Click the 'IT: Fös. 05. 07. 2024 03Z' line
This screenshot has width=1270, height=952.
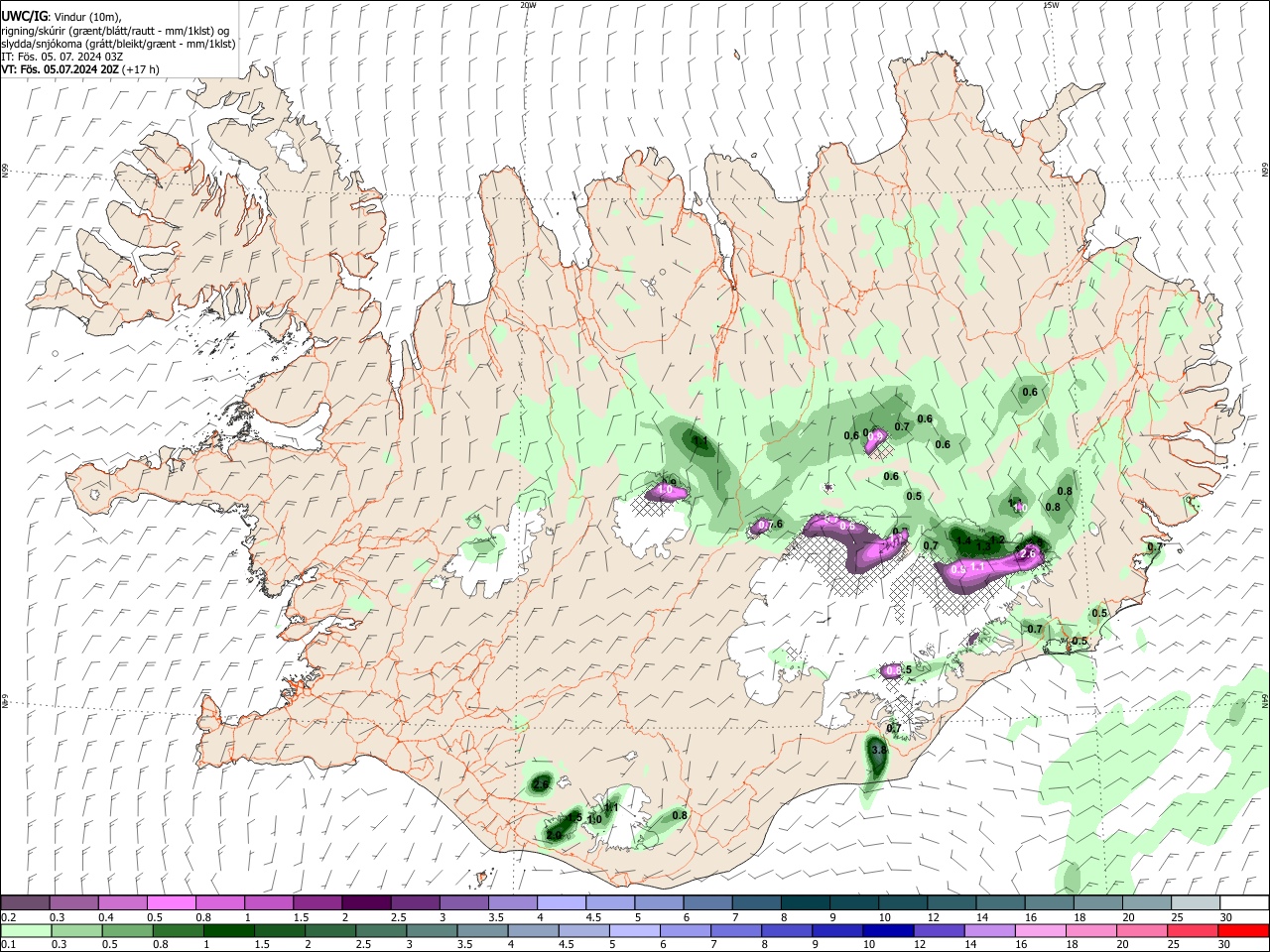(x=63, y=57)
